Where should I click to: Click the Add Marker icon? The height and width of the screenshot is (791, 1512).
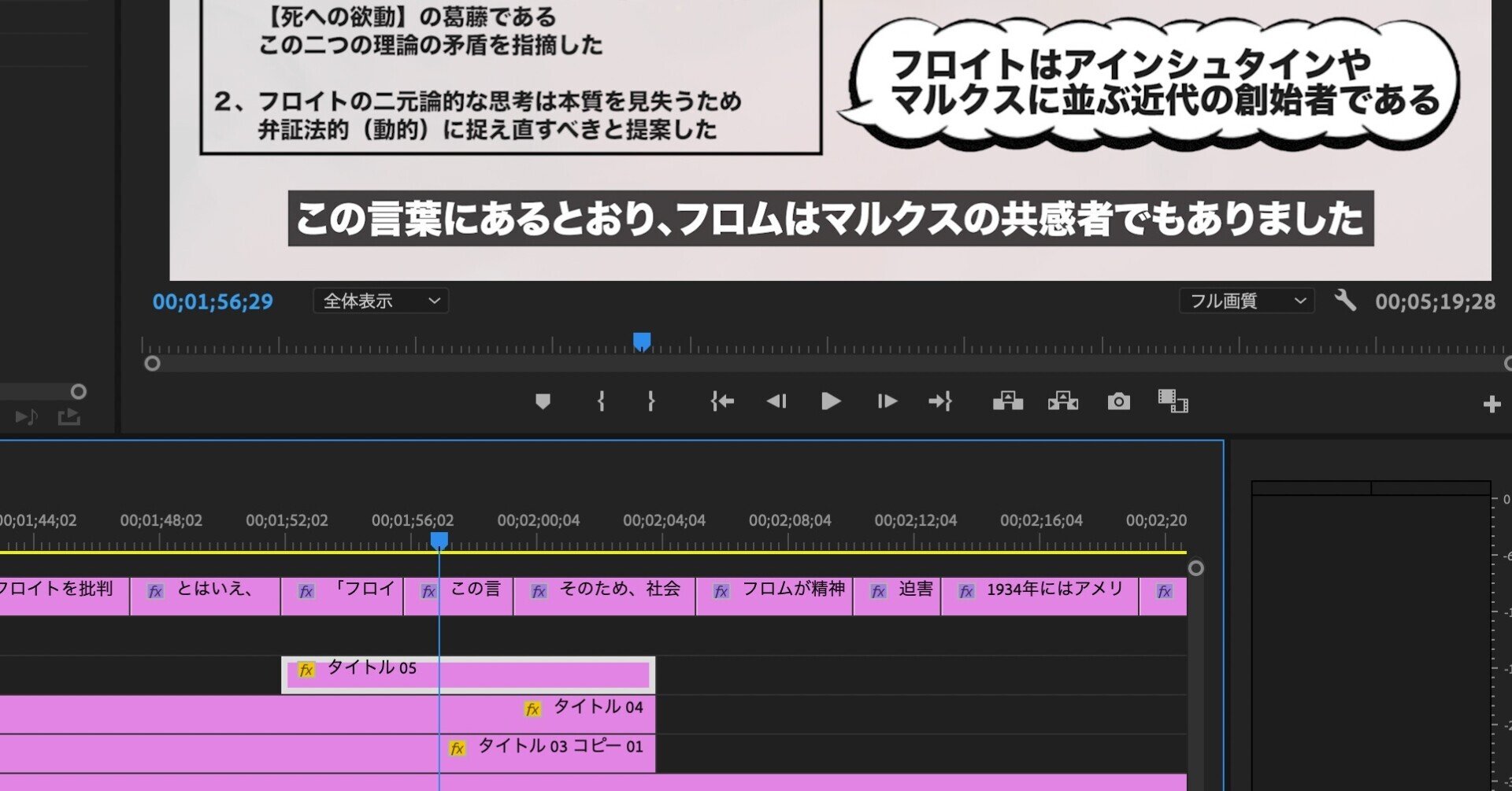click(543, 401)
